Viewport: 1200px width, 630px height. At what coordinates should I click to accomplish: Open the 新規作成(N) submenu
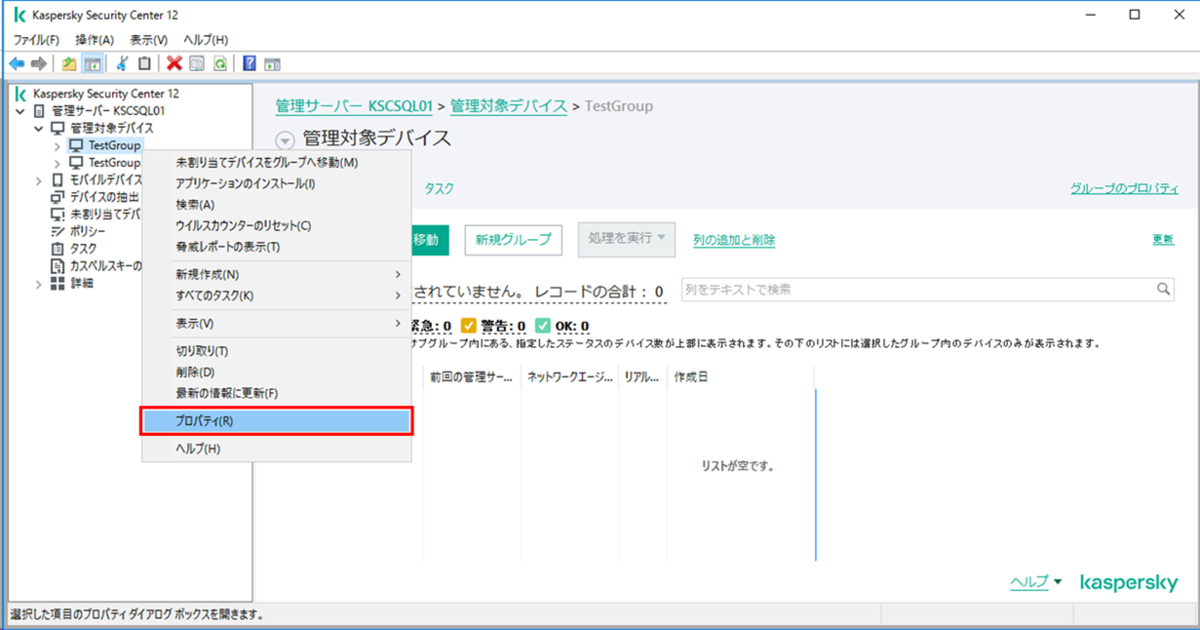point(275,274)
